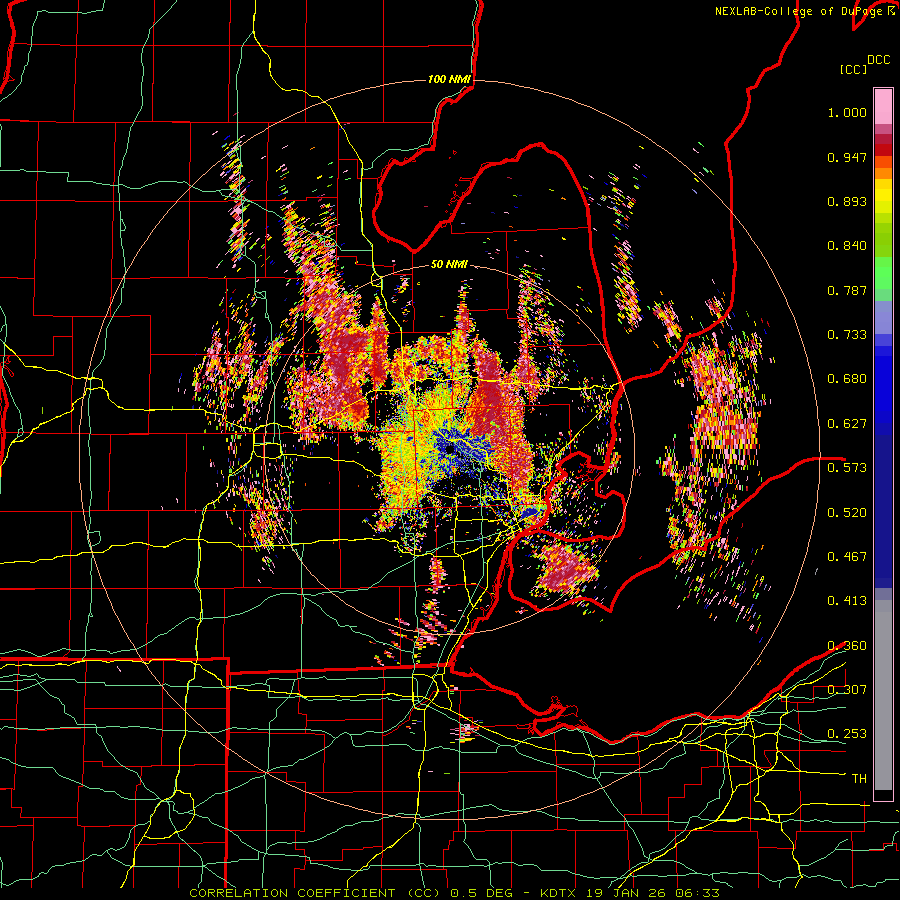Screen dimensions: 900x900
Task: Click the 0.947 scale value
Action: pos(847,157)
